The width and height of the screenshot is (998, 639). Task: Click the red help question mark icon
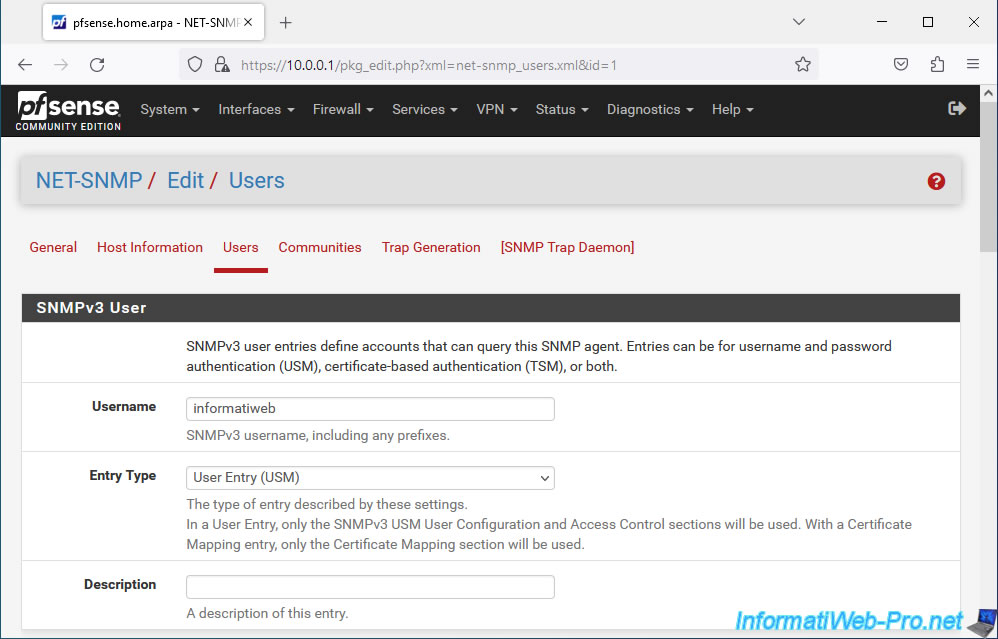936,181
